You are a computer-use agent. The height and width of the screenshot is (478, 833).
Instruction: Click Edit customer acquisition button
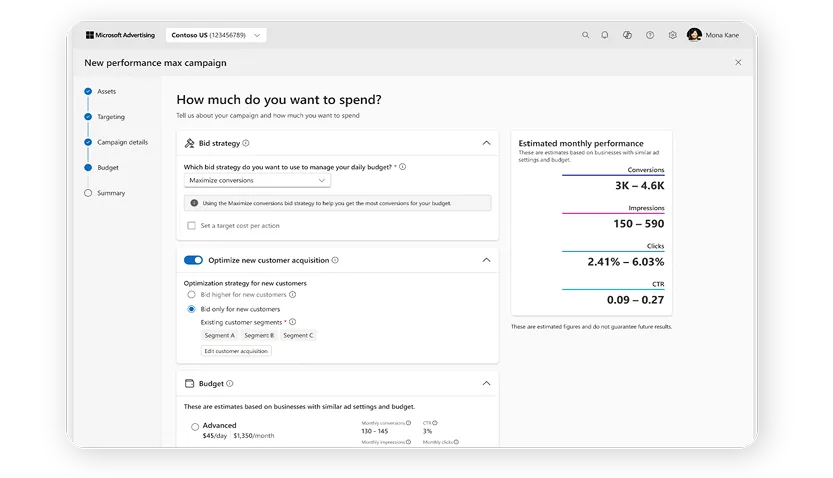236,351
